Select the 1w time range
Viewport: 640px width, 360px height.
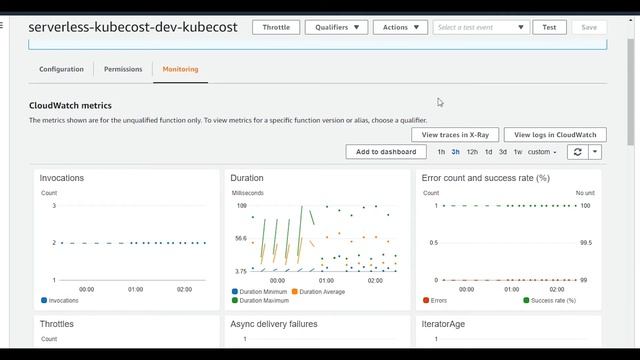tap(518, 152)
